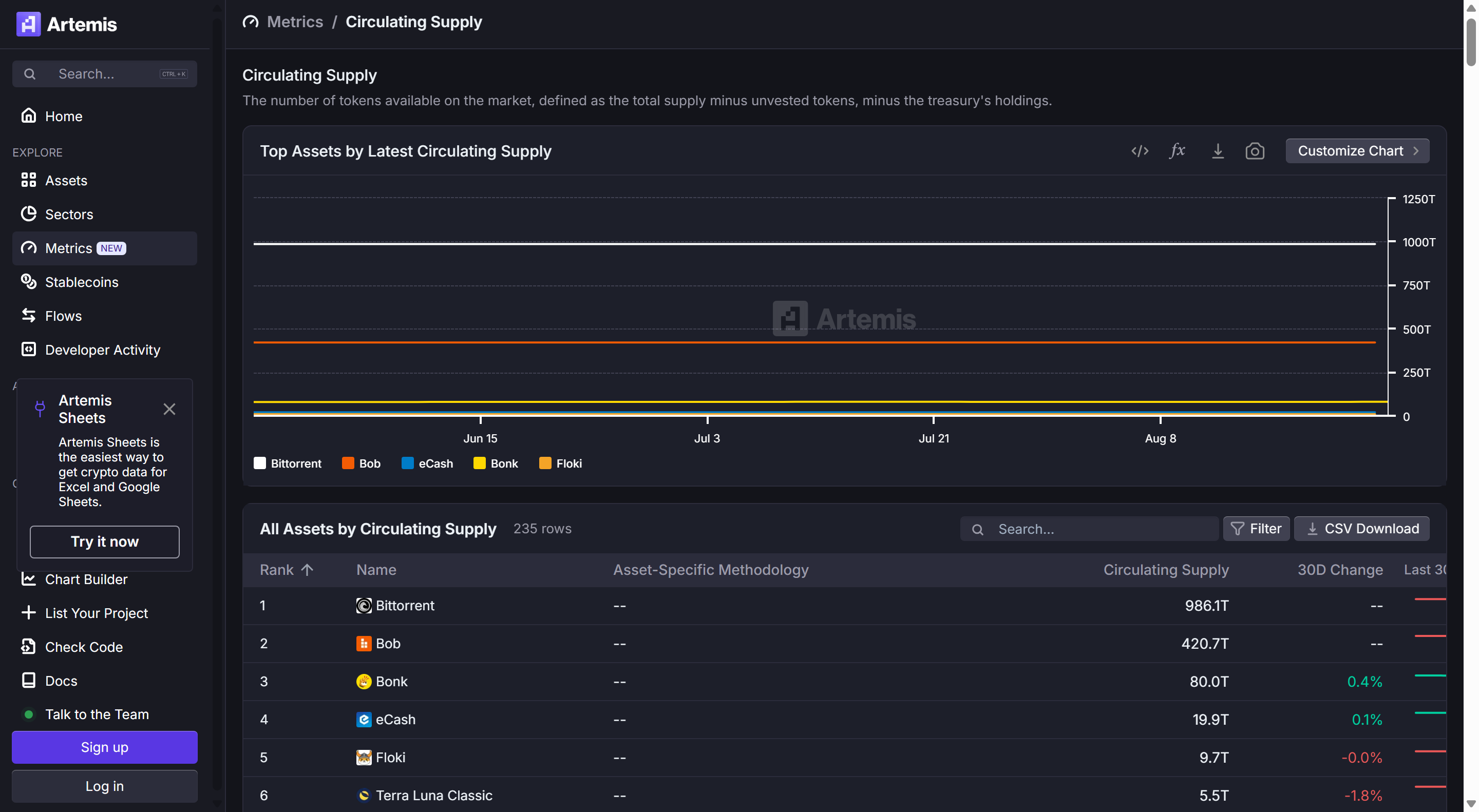Click the Terra Luna Classic asset icon
The width and height of the screenshot is (1479, 812).
pyautogui.click(x=364, y=795)
